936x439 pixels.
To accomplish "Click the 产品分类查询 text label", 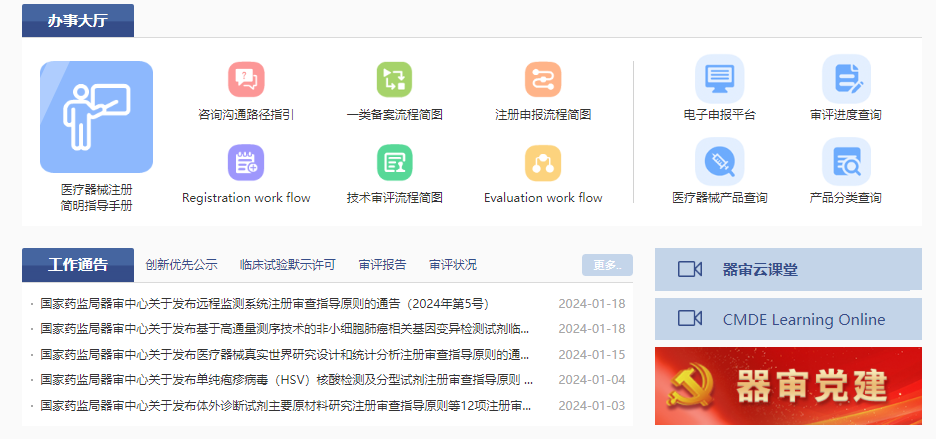I will pyautogui.click(x=846, y=198).
